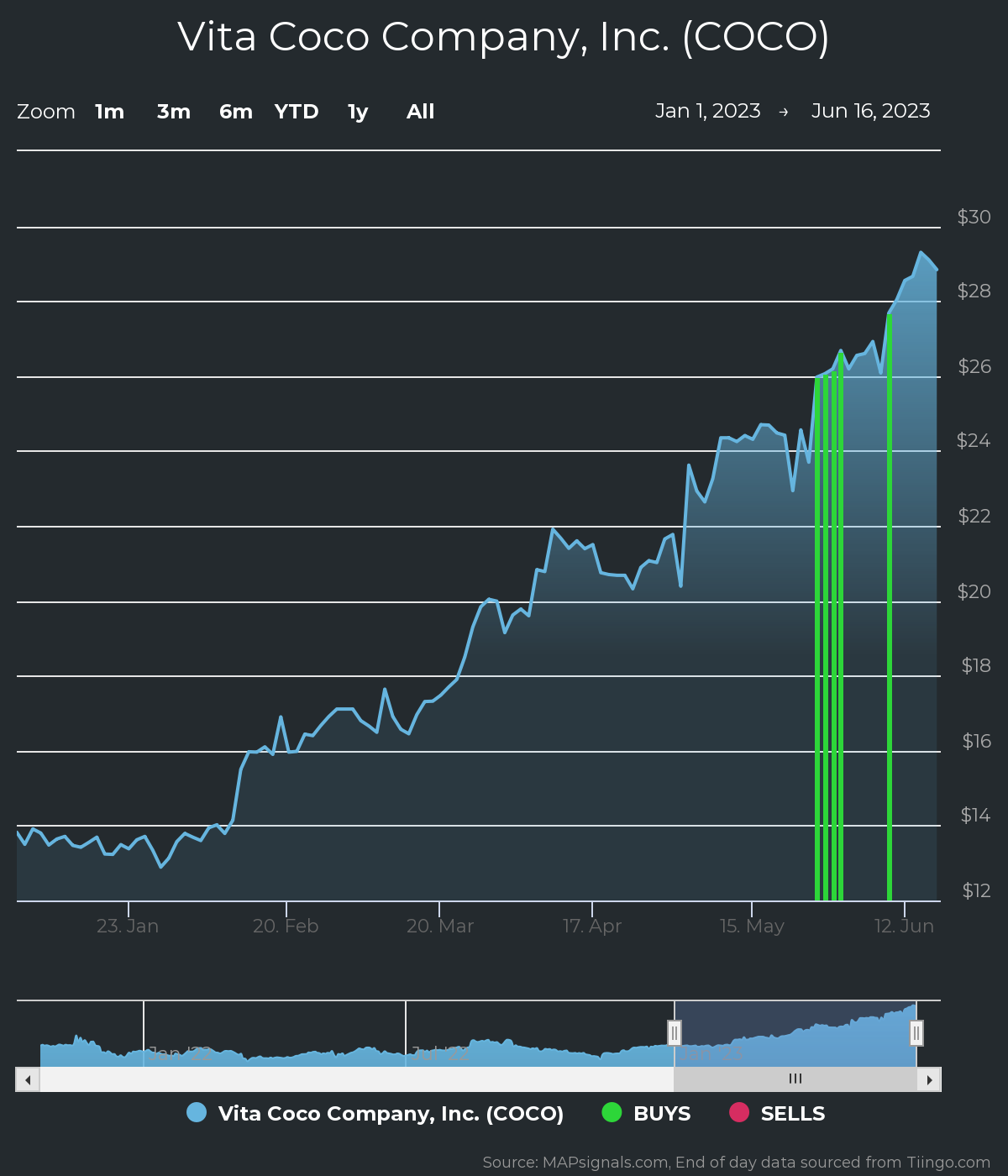Click the '$26' price axis label
This screenshot has height=1176, width=1008.
[x=974, y=366]
